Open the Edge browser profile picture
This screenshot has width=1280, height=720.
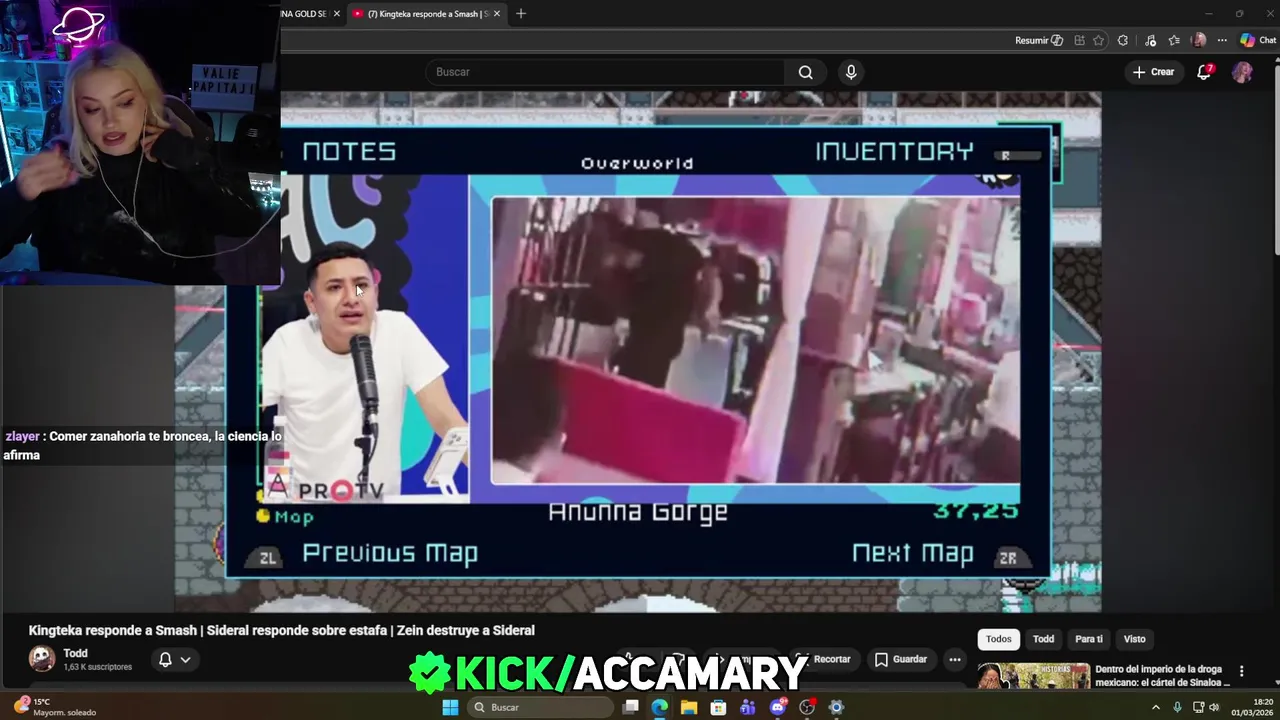pos(1199,40)
